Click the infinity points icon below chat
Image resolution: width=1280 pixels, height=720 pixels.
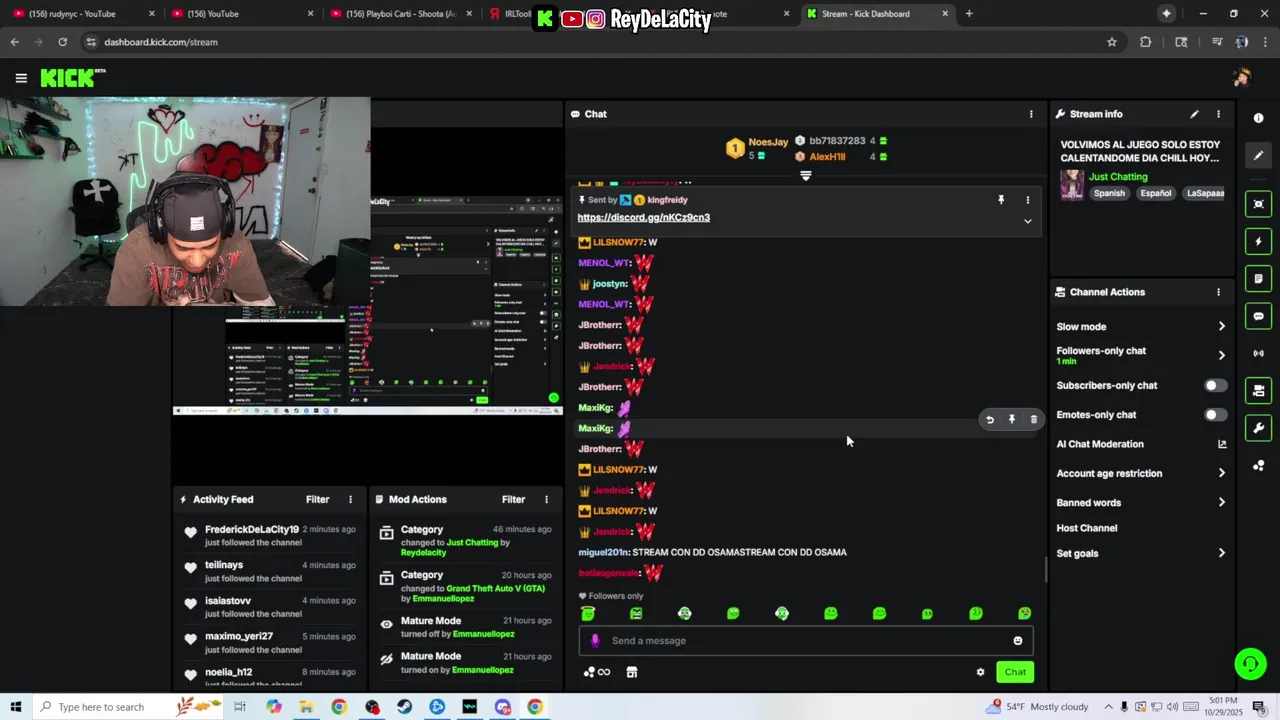pos(597,672)
